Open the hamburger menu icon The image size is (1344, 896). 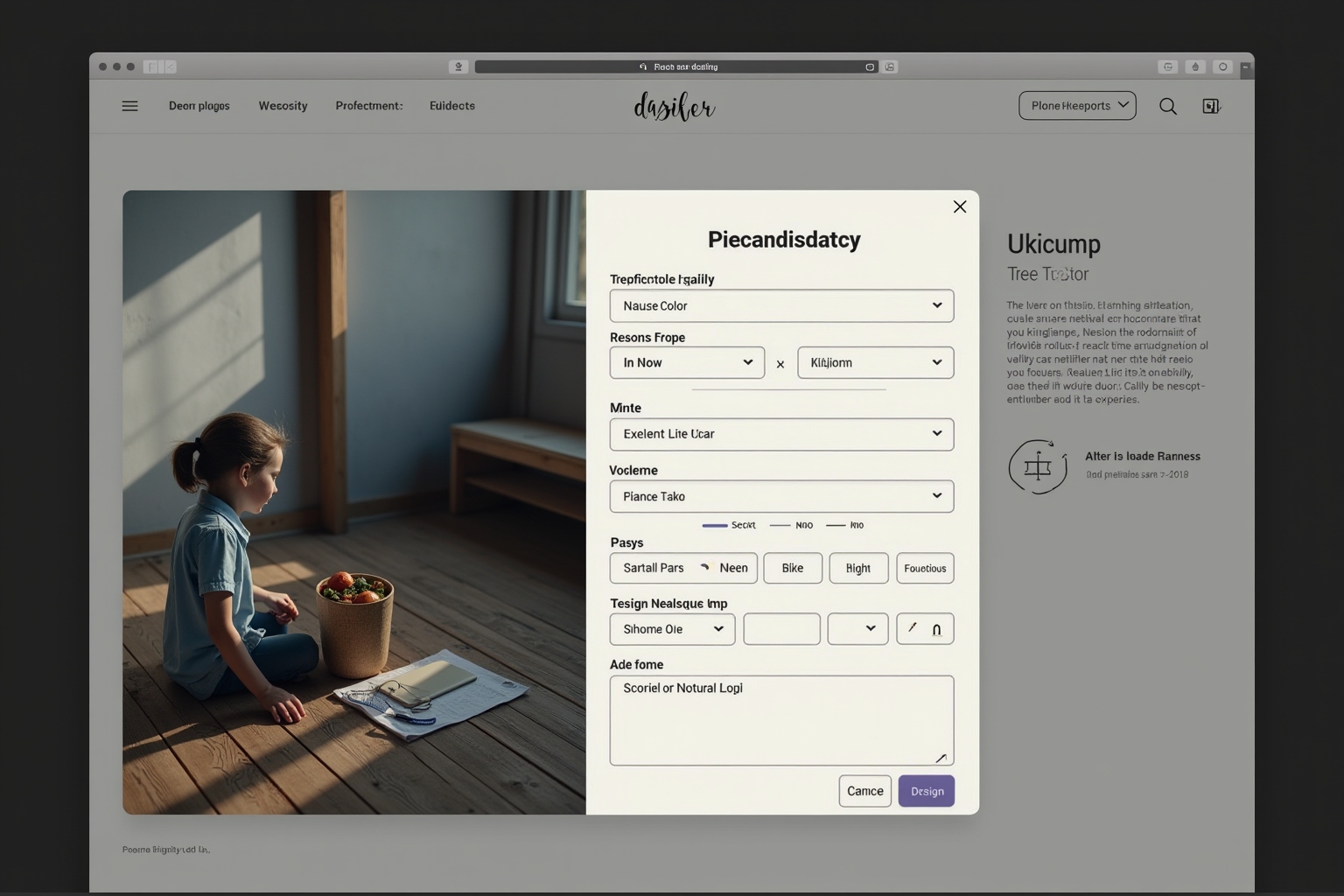pos(129,106)
